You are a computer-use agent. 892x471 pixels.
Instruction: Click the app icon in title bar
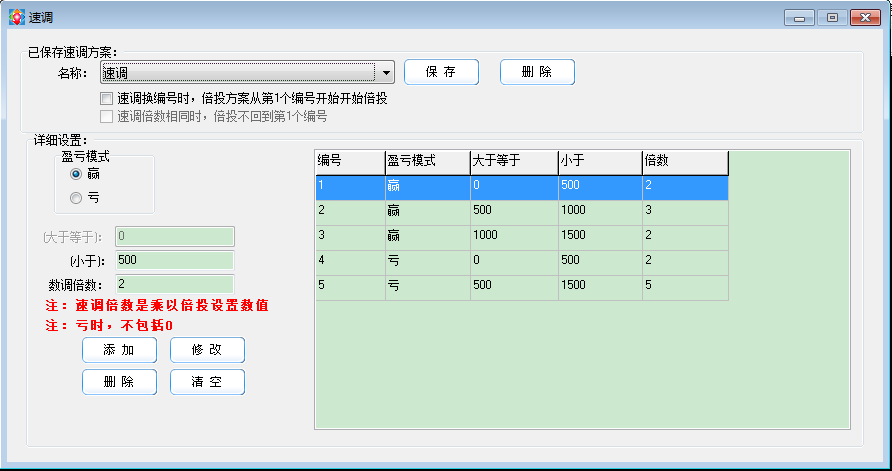point(16,17)
